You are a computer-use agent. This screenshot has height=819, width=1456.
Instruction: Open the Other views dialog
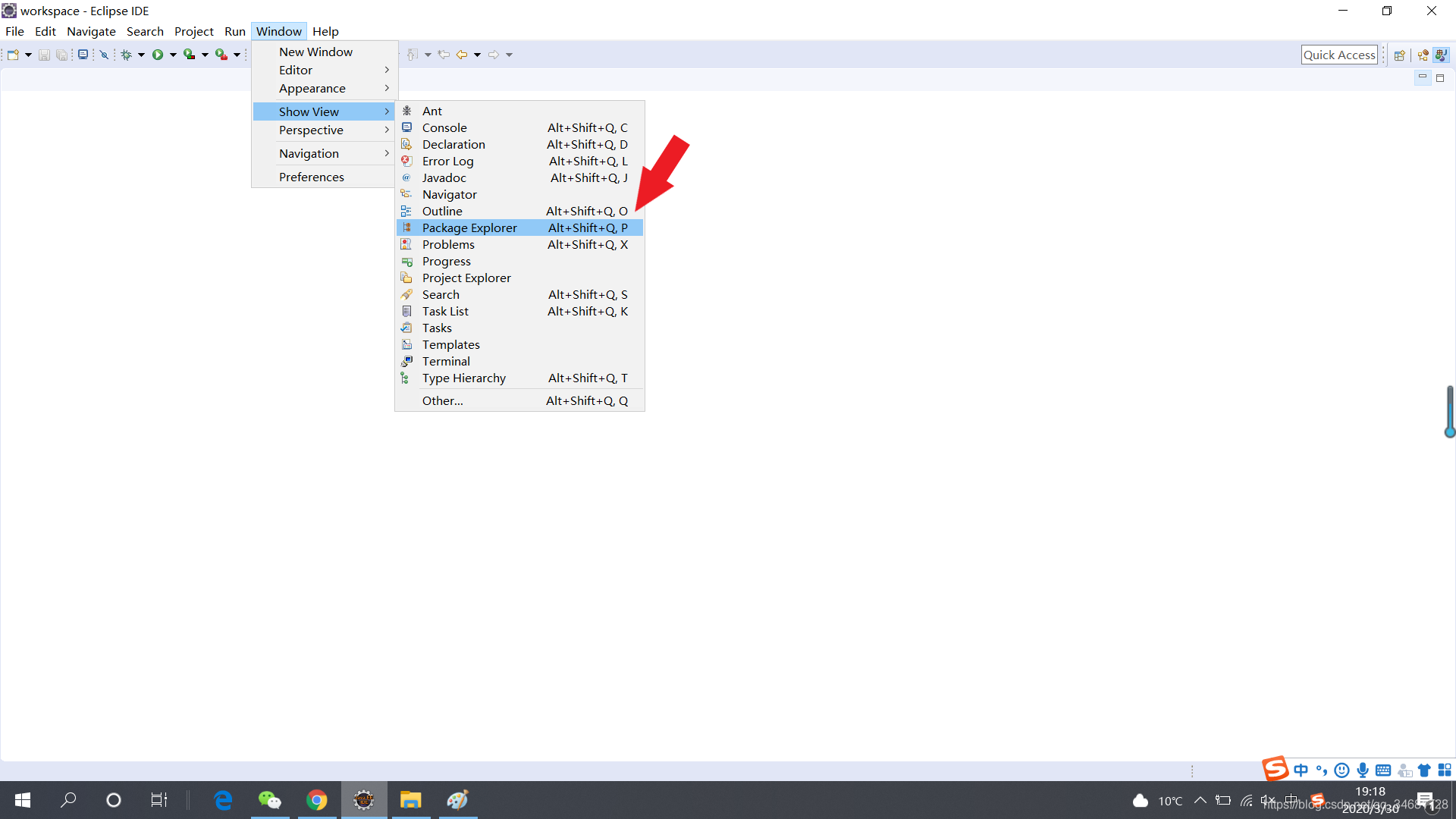click(441, 400)
